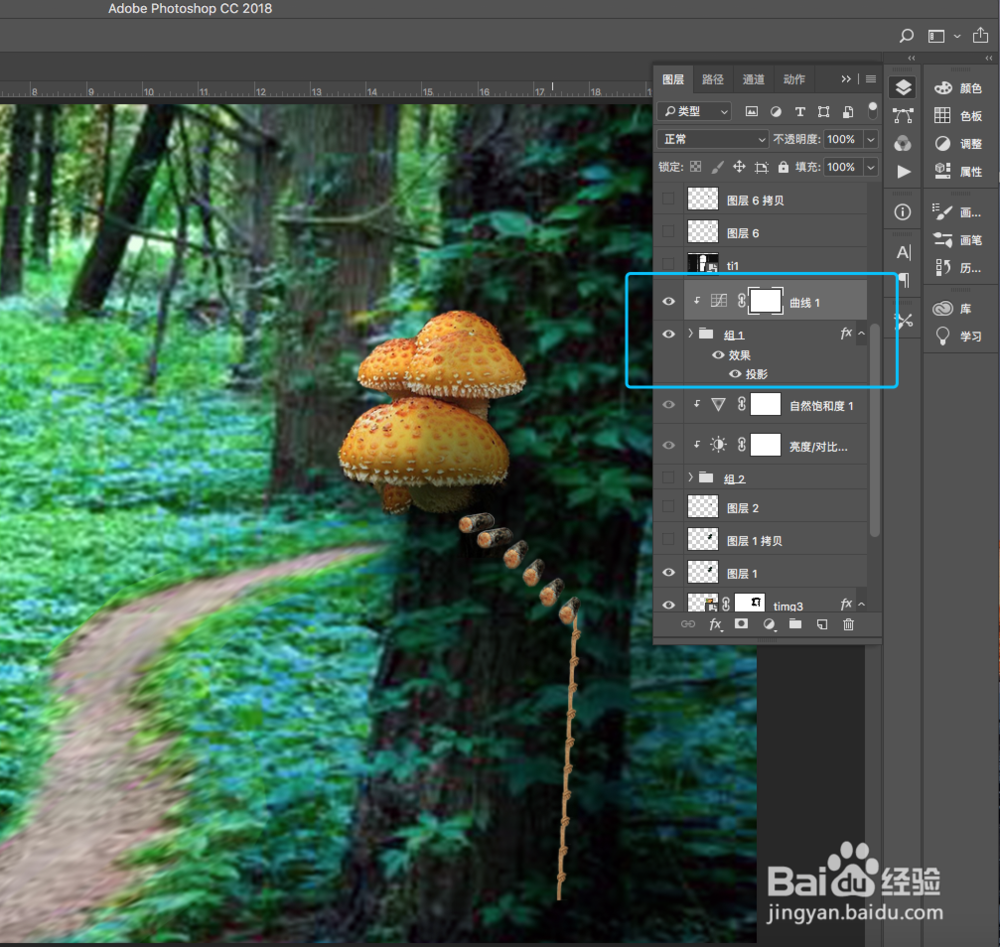Select the 曲线 1 layer mask thumbnail

765,301
